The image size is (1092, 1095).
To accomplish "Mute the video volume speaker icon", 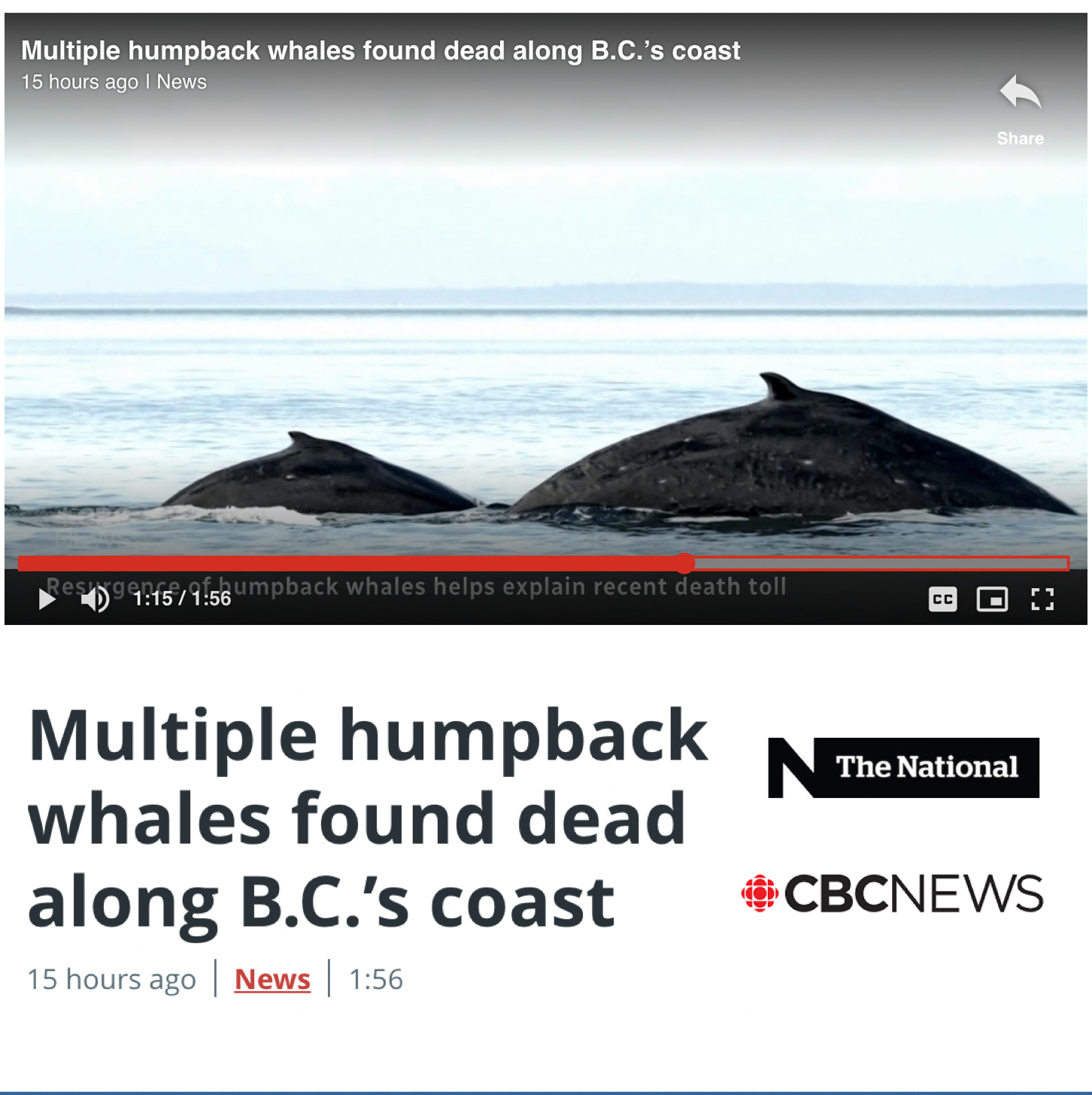I will coord(96,599).
